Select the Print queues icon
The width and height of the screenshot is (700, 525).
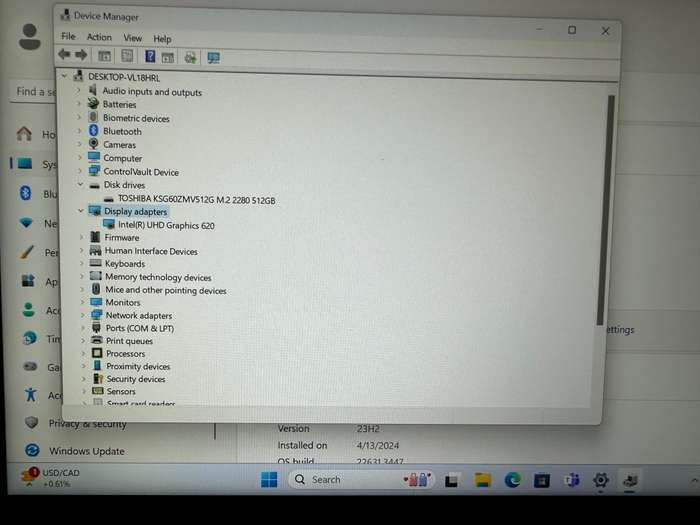pos(97,340)
